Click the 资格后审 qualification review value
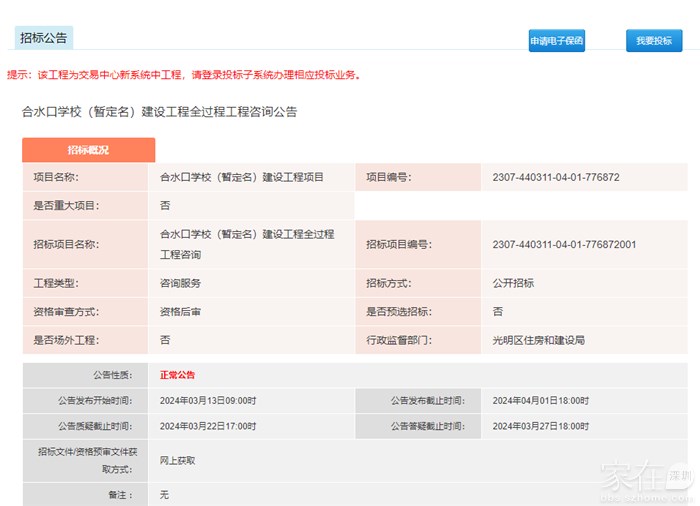The height and width of the screenshot is (506, 700). click(180, 312)
